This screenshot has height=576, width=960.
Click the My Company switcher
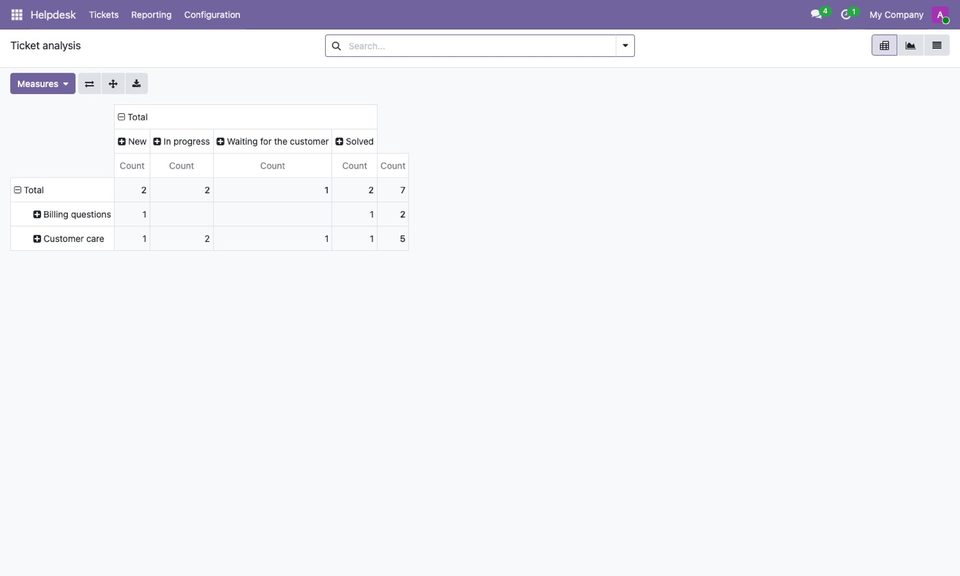(x=896, y=15)
